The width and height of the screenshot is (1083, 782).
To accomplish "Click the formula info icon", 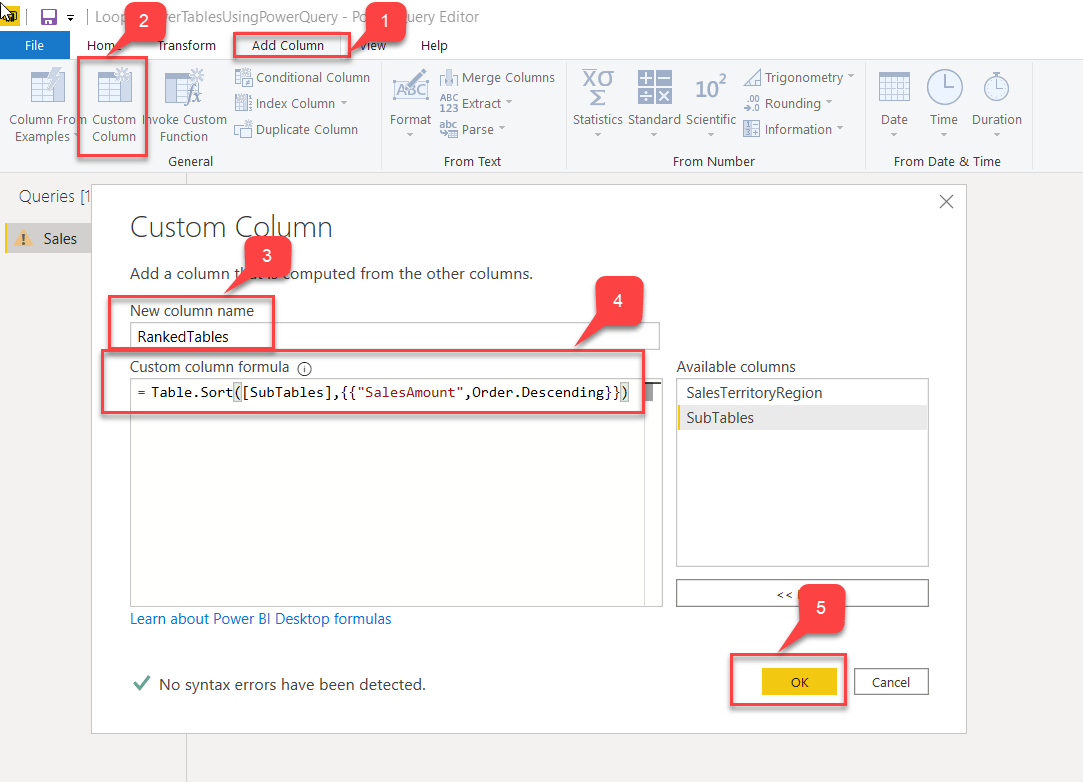I will point(305,368).
